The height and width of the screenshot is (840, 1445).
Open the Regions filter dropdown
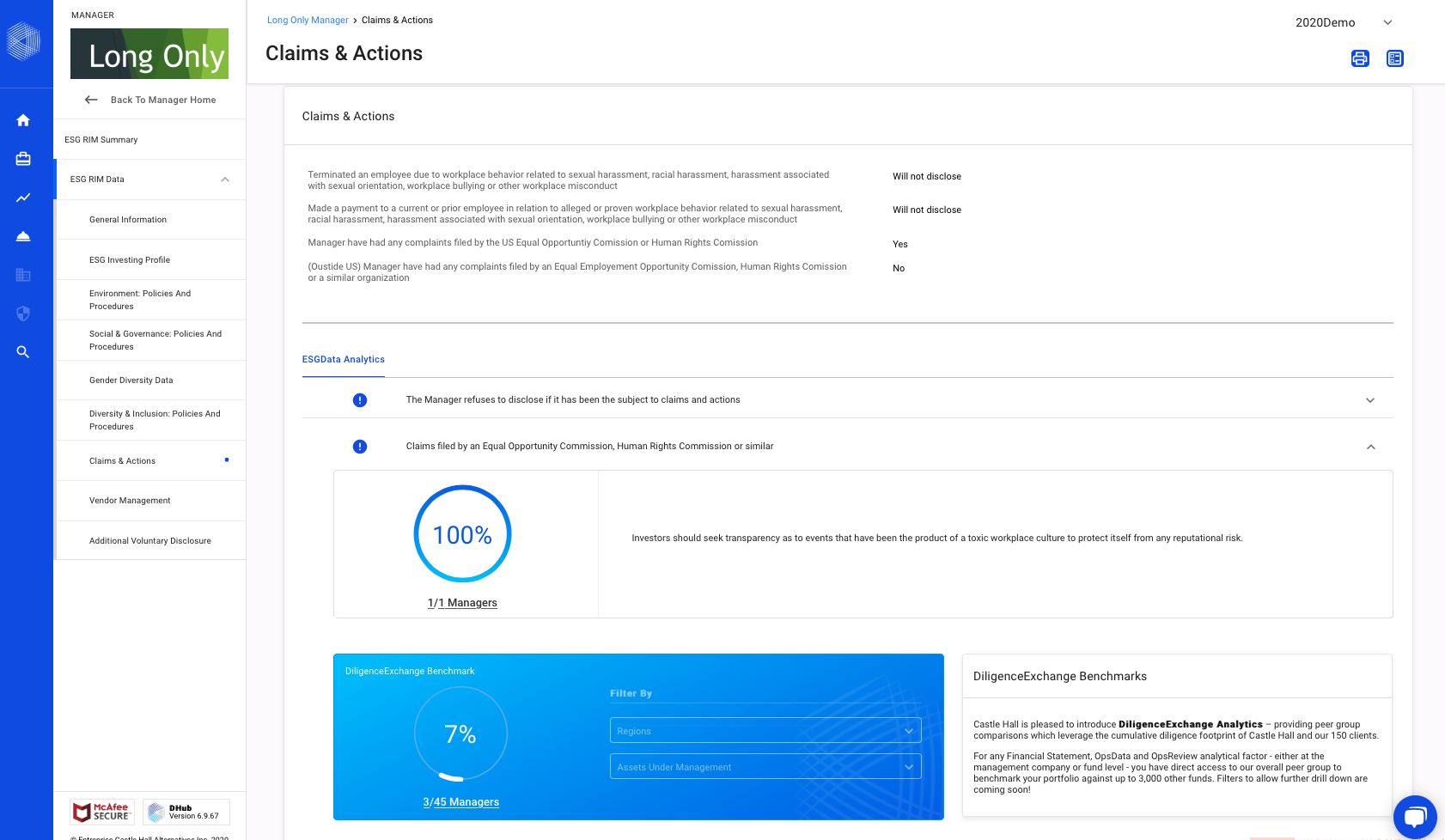[765, 731]
